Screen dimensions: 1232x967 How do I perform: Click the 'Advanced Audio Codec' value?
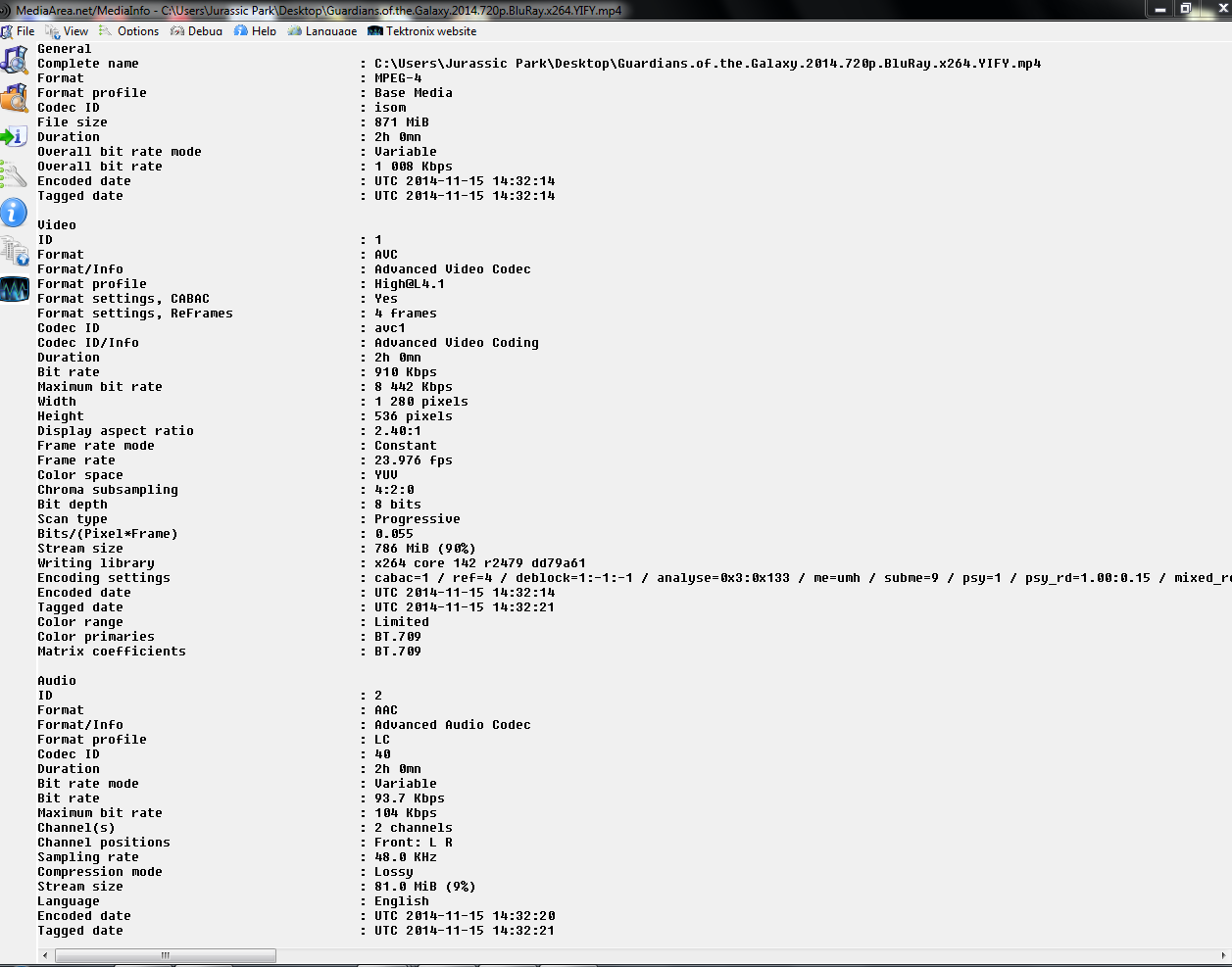click(x=453, y=725)
